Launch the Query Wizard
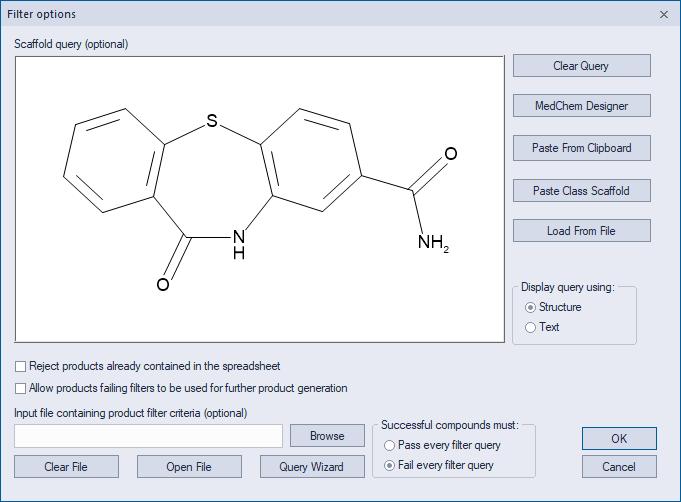The height and width of the screenshot is (502, 681). click(312, 467)
